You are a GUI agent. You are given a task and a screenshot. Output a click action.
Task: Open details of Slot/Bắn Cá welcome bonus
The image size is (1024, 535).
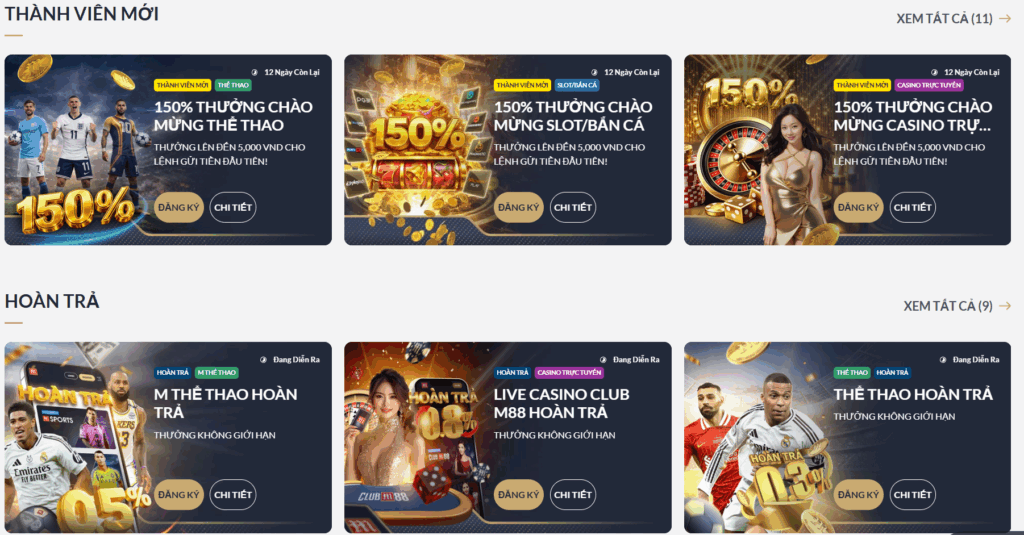click(x=572, y=208)
